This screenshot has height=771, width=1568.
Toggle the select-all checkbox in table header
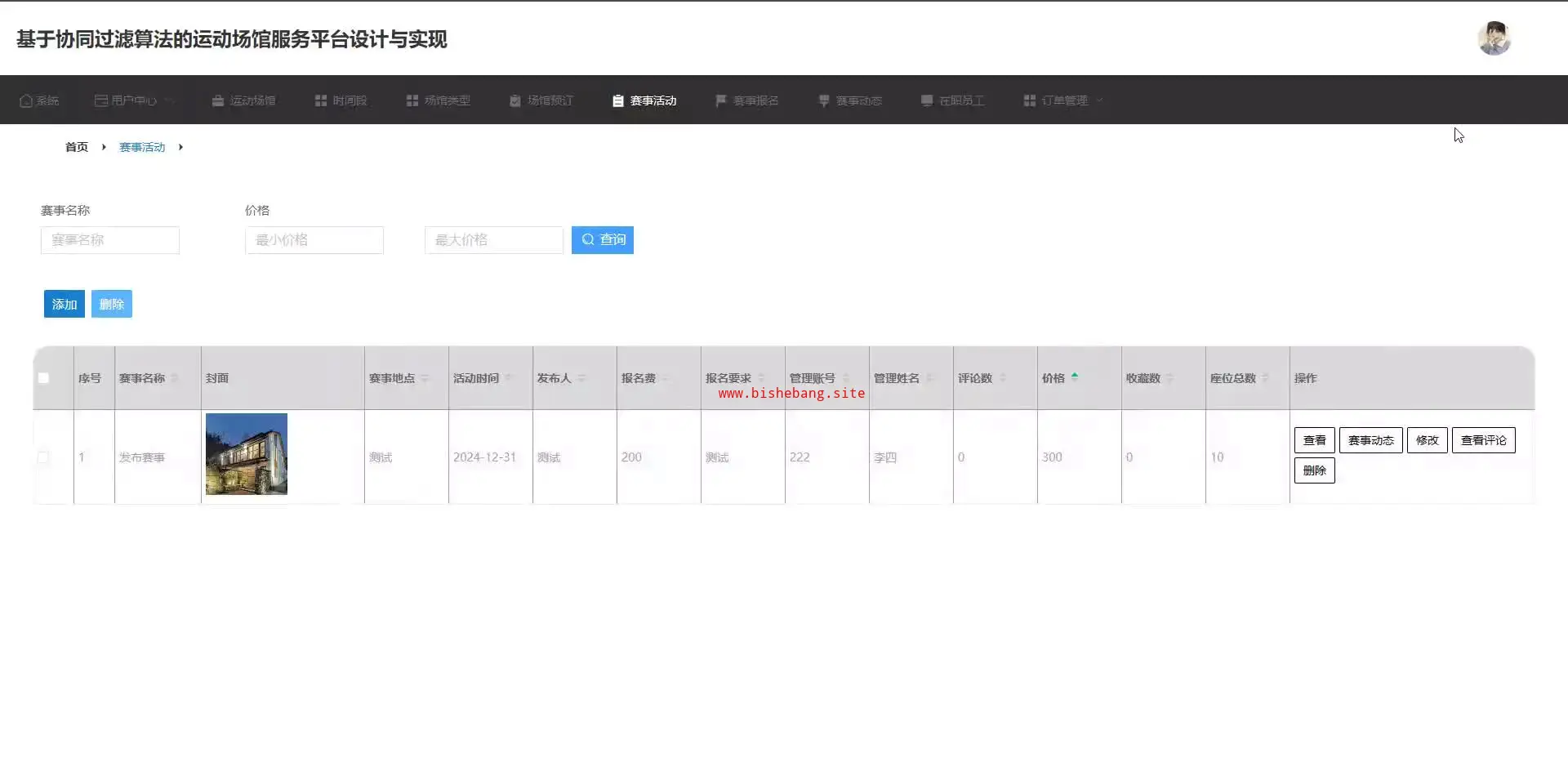click(x=44, y=378)
